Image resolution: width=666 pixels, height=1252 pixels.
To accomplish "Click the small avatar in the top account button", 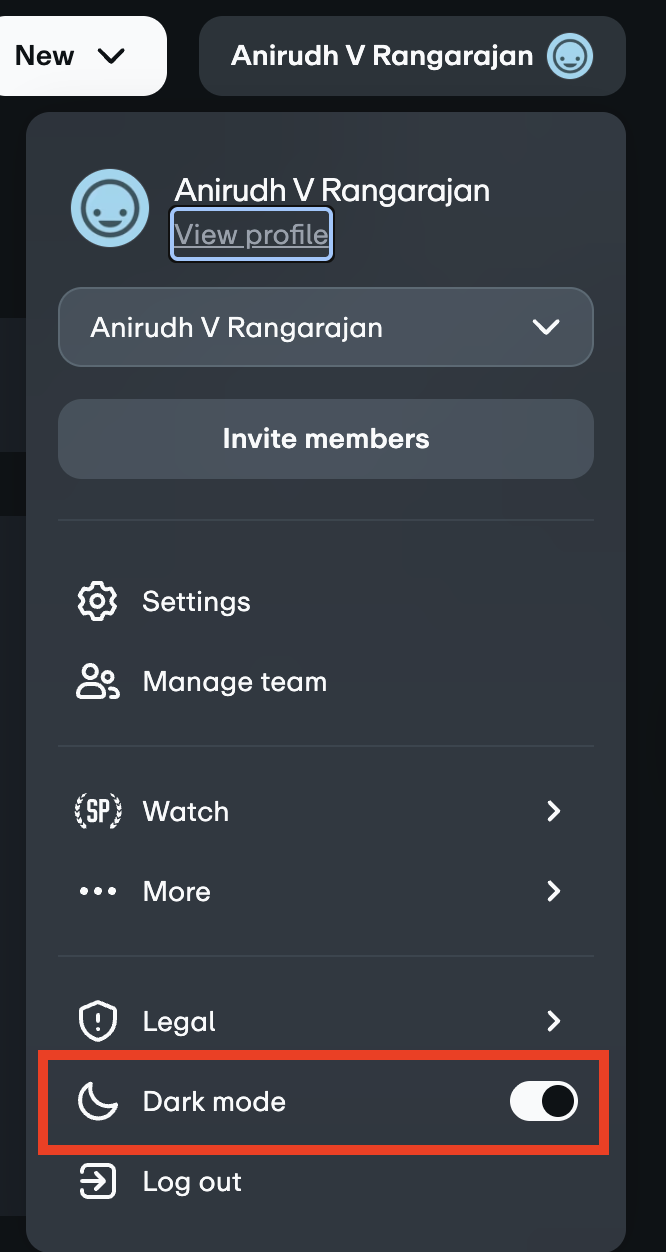I will click(x=570, y=56).
